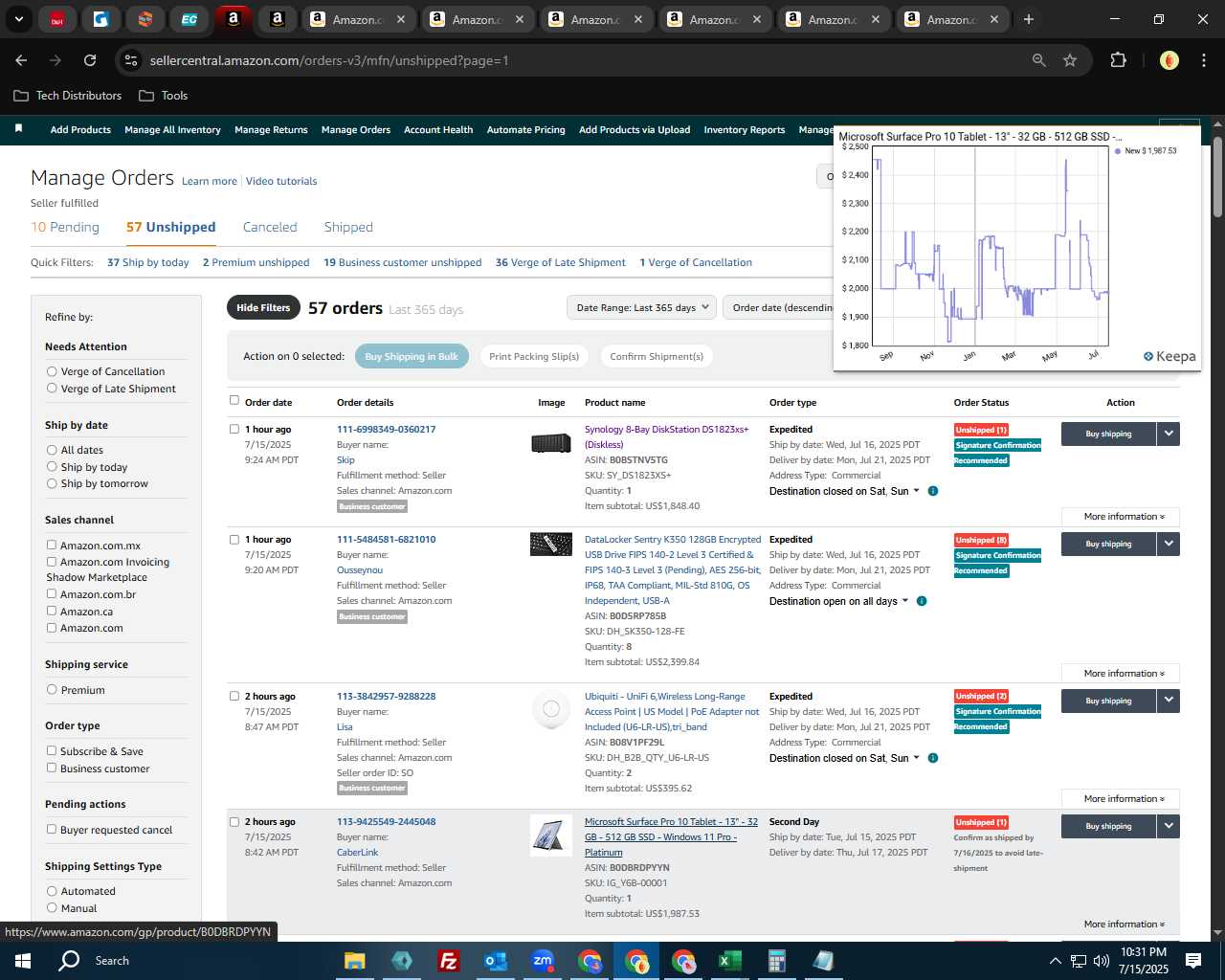Screen dimensions: 1225x980
Task: Open site information icon in address bar
Action: [x=131, y=60]
